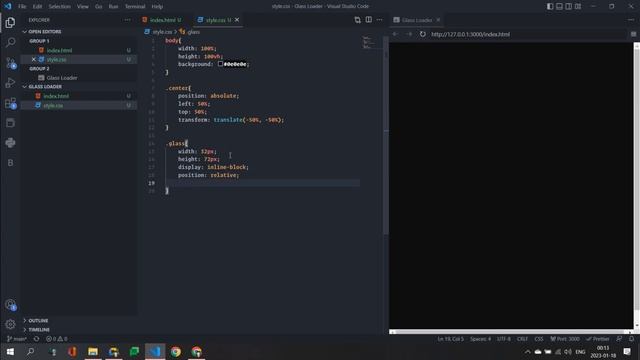Image resolution: width=640 pixels, height=360 pixels.
Task: Open Run and Debug view
Action: [x=10, y=82]
